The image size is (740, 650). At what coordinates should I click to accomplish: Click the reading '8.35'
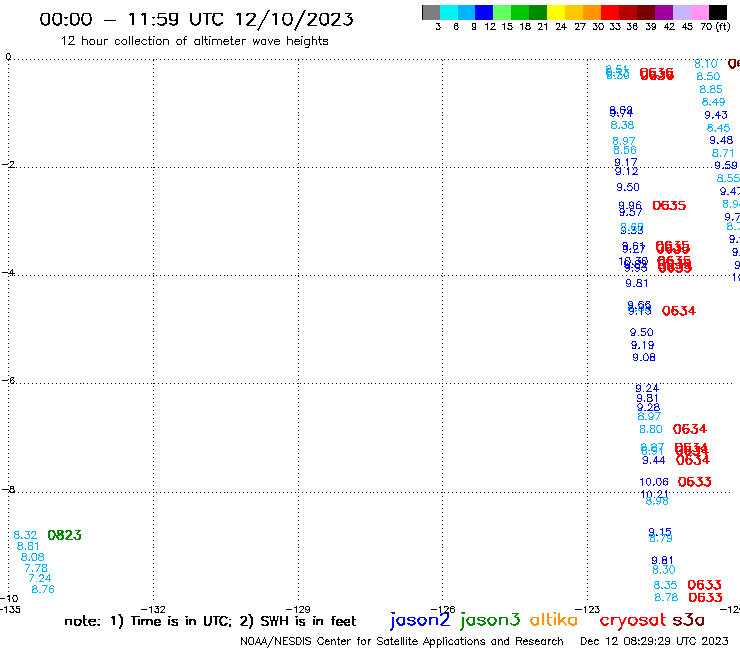pyautogui.click(x=665, y=585)
